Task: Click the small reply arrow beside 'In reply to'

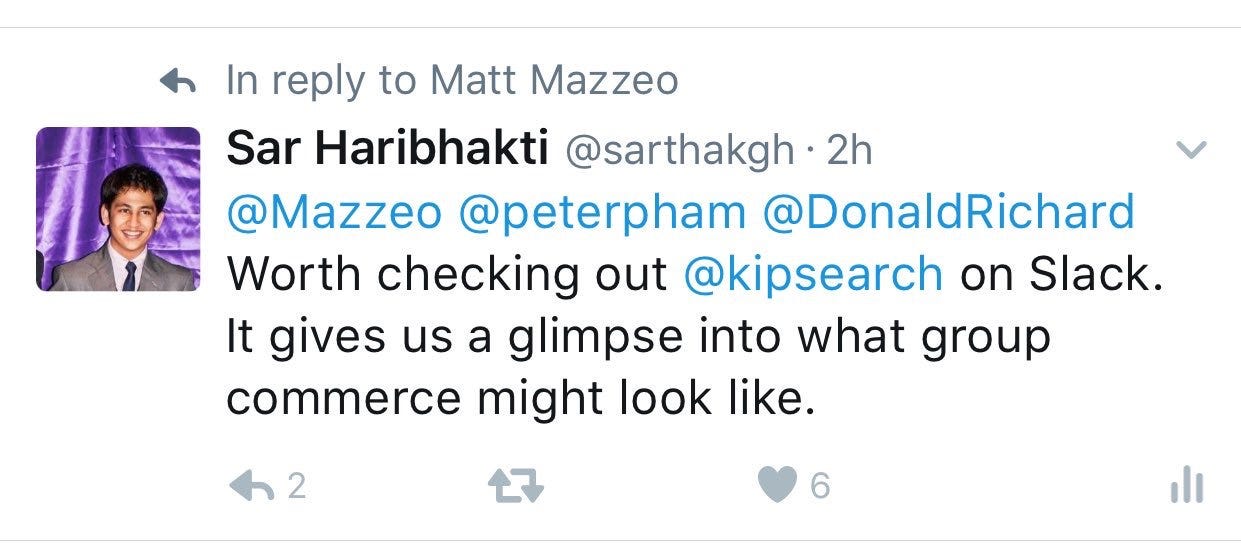Action: coord(177,83)
